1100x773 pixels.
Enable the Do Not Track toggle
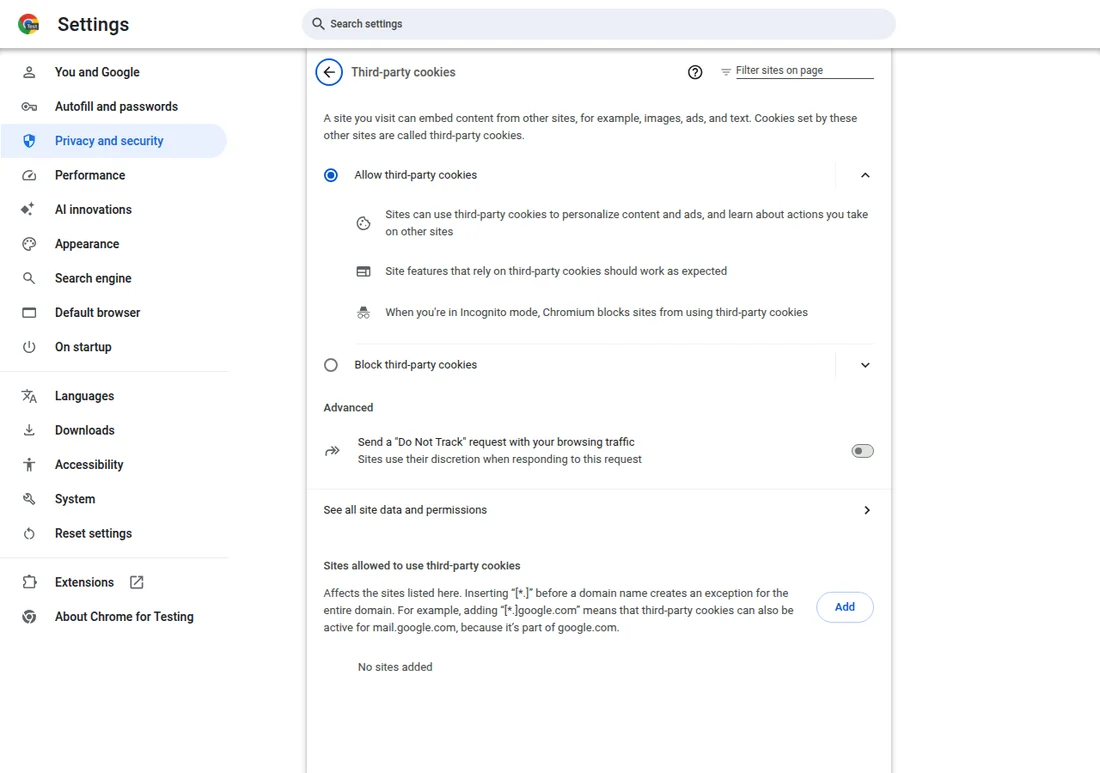(x=862, y=451)
